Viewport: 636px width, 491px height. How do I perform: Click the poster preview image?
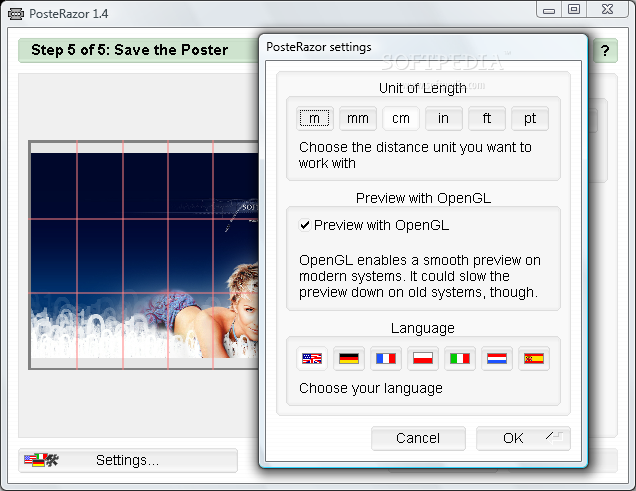144,255
